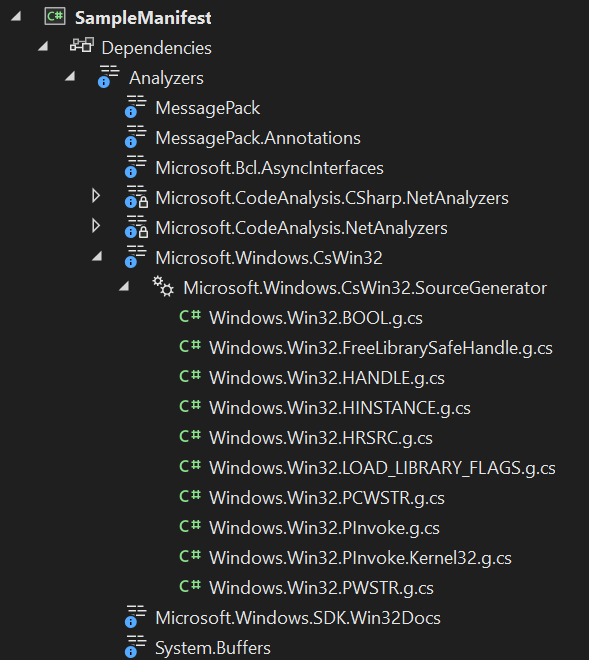
Task: Select the Microsoft.Windows.SDK.Win32Docs item
Action: [298, 618]
